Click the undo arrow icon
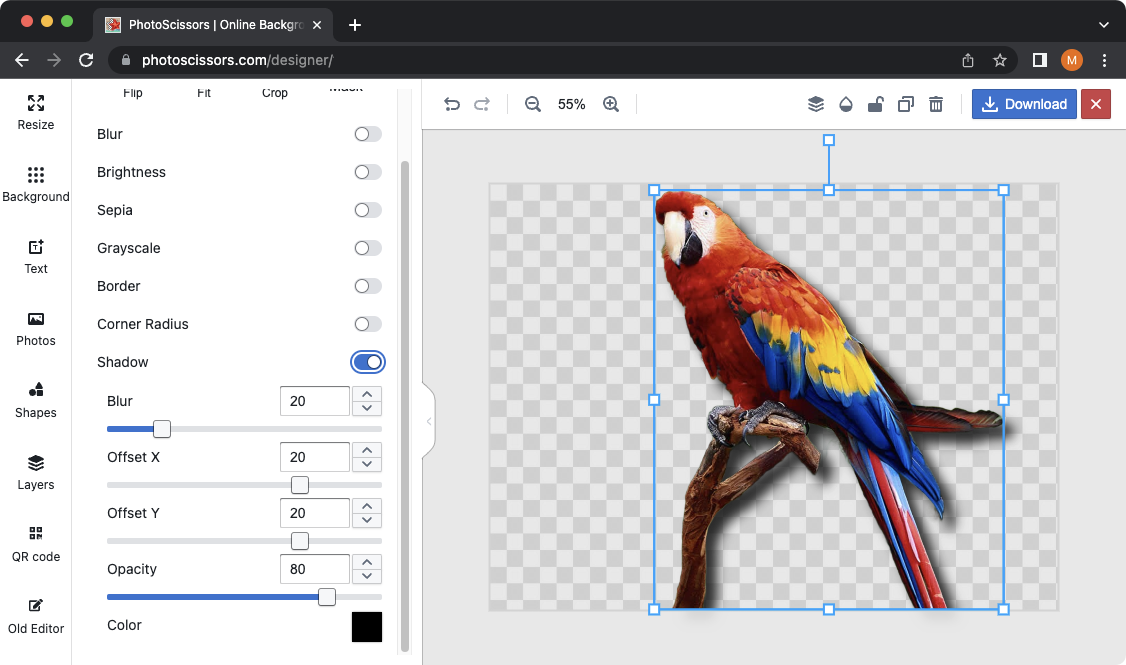Screen dimensions: 1126x665 click(452, 104)
